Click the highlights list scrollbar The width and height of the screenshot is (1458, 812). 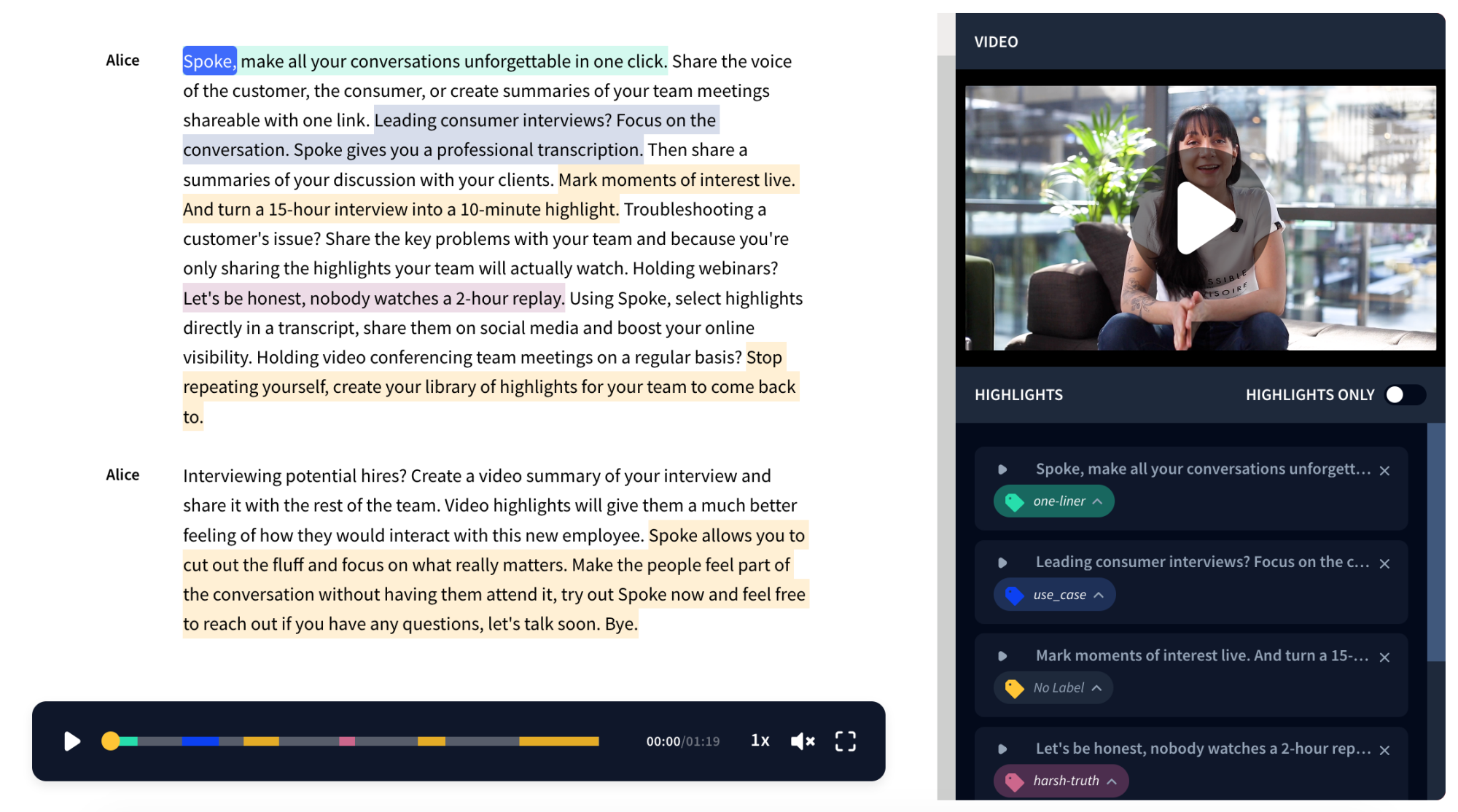(1435, 542)
